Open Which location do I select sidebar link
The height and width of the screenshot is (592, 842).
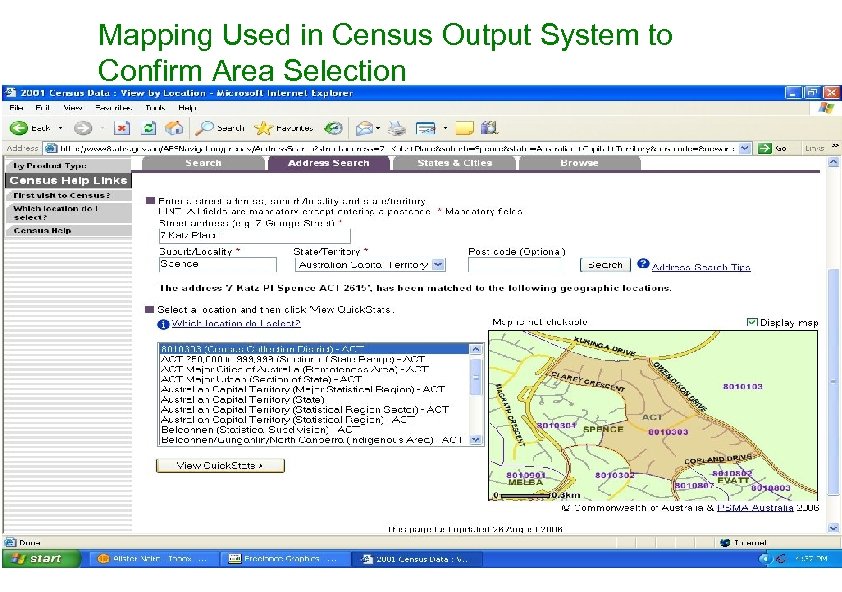point(68,213)
